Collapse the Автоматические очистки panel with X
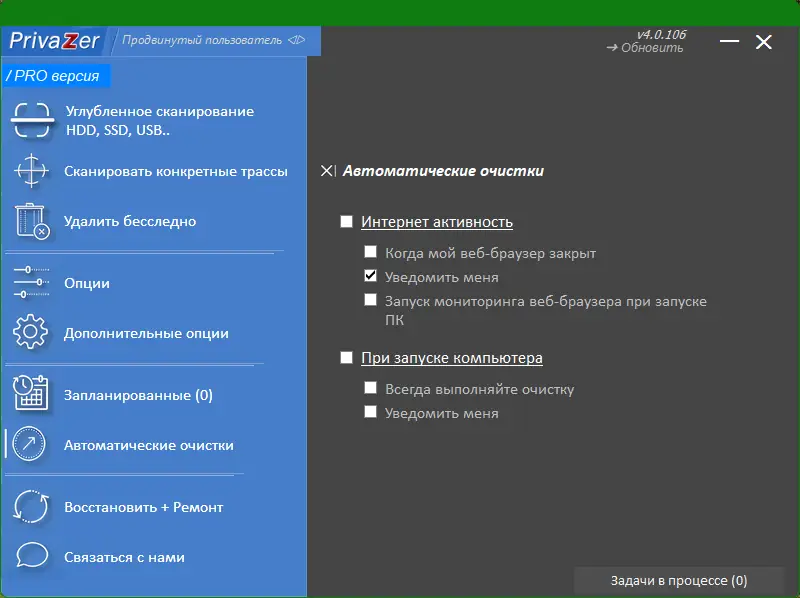 click(x=328, y=171)
